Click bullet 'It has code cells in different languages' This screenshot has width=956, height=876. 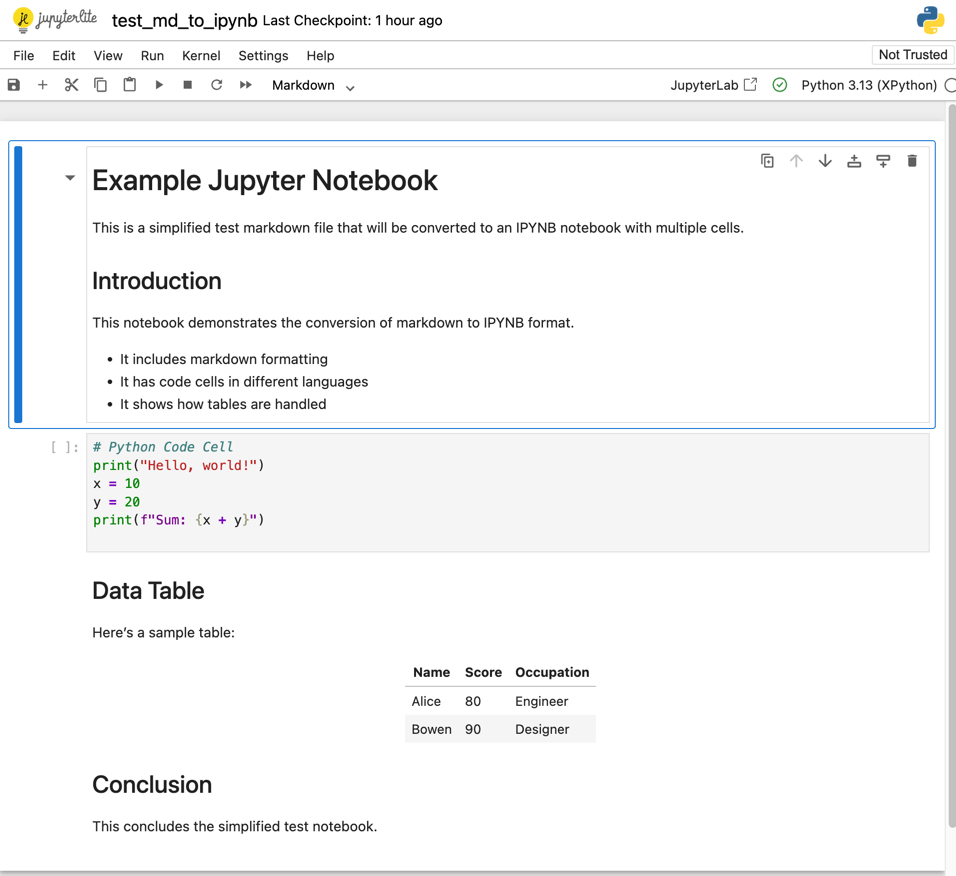pyautogui.click(x=244, y=382)
